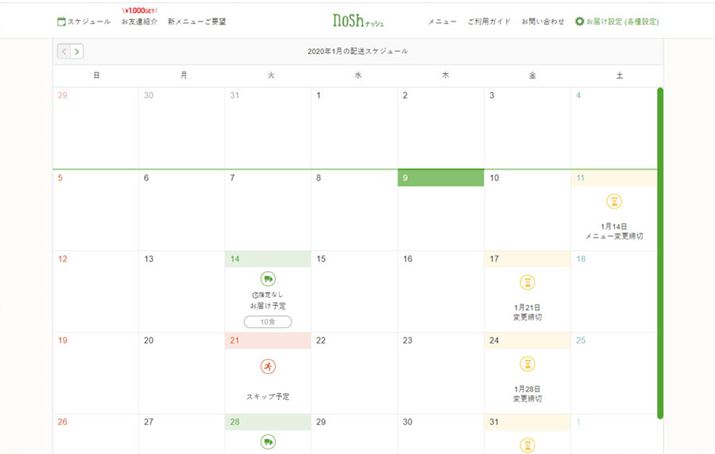715x454 pixels.
Task: Go to previous month arrow
Action: coord(64,52)
